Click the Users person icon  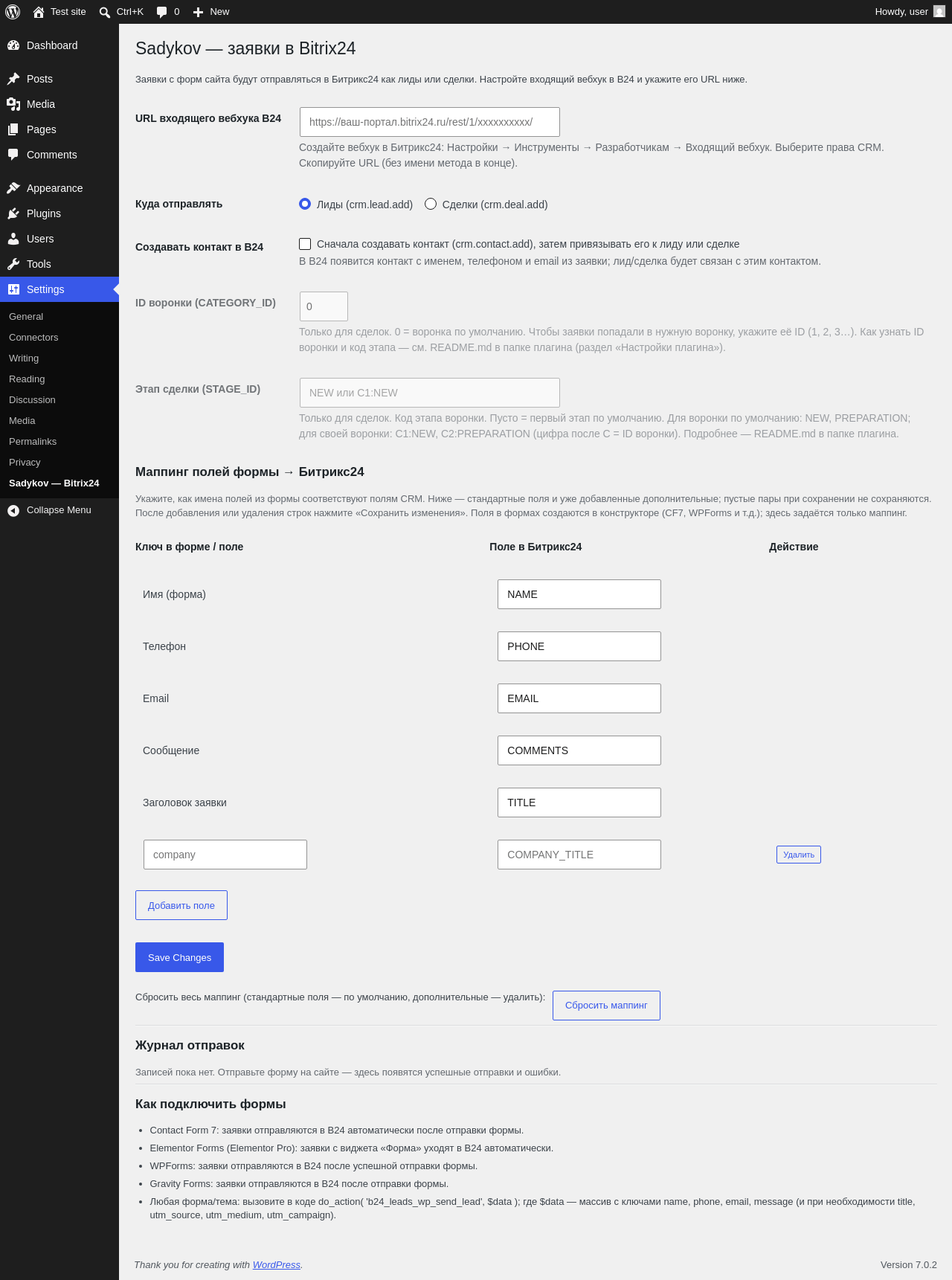13,239
